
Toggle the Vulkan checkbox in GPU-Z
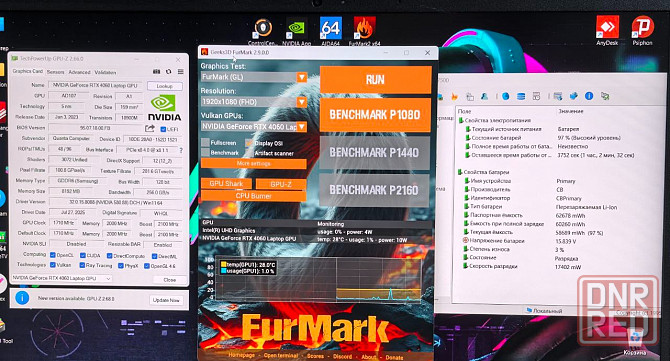[53, 265]
